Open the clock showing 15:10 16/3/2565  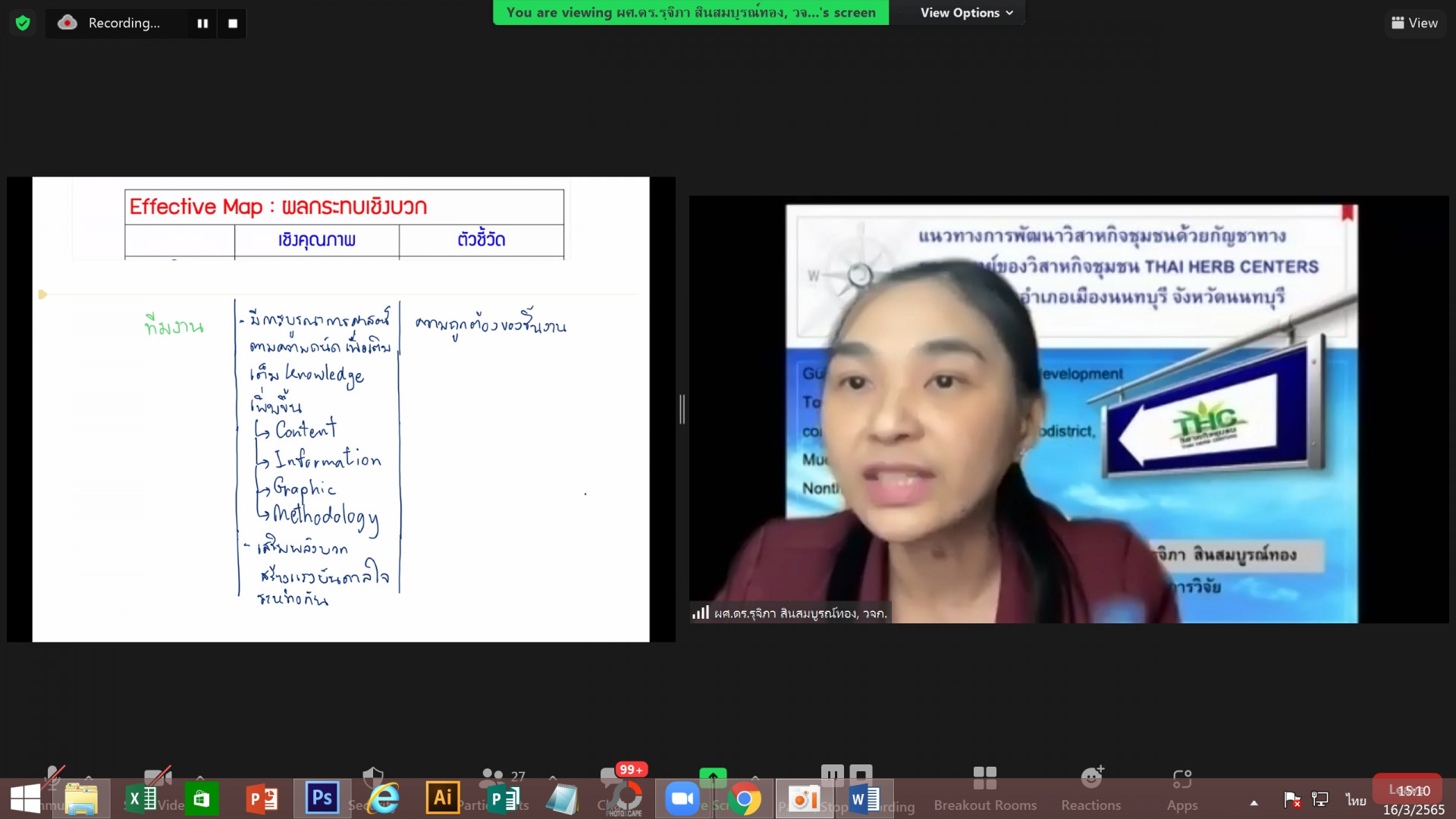coord(1414,800)
